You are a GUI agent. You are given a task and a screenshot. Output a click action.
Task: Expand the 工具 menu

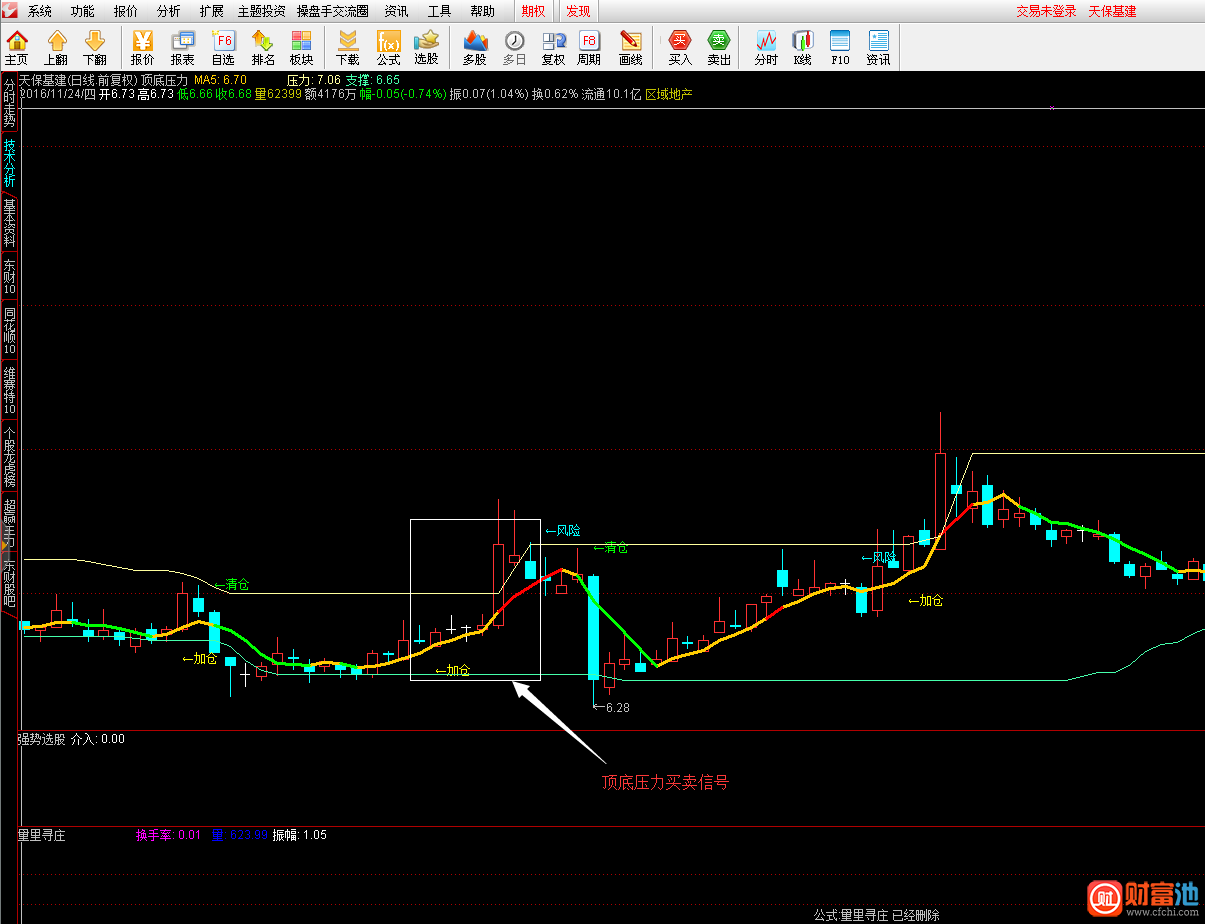439,12
